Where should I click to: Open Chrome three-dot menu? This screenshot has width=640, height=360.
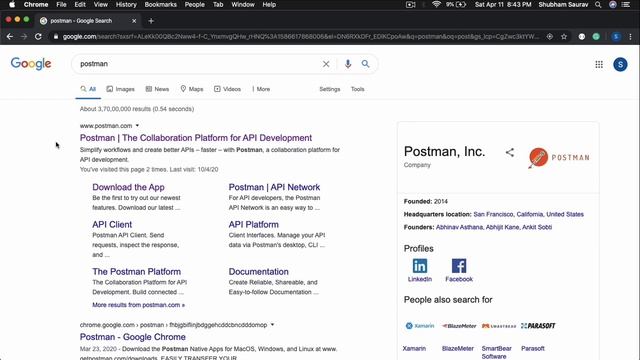point(630,36)
